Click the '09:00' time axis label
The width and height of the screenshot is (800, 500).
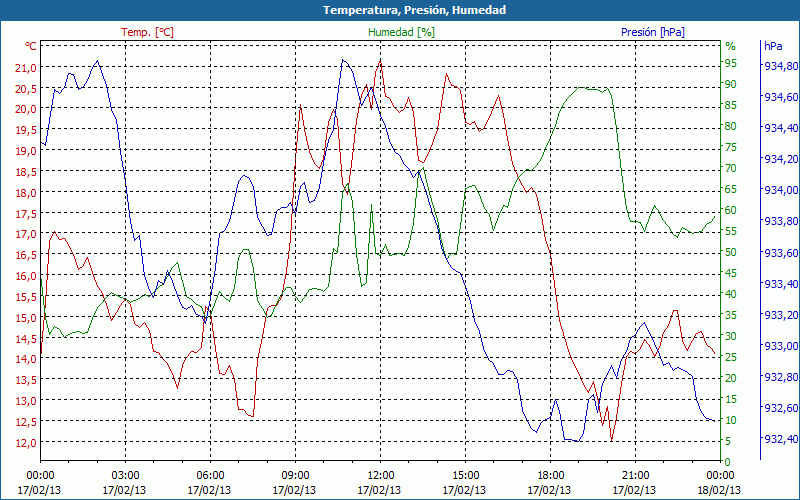click(x=295, y=476)
